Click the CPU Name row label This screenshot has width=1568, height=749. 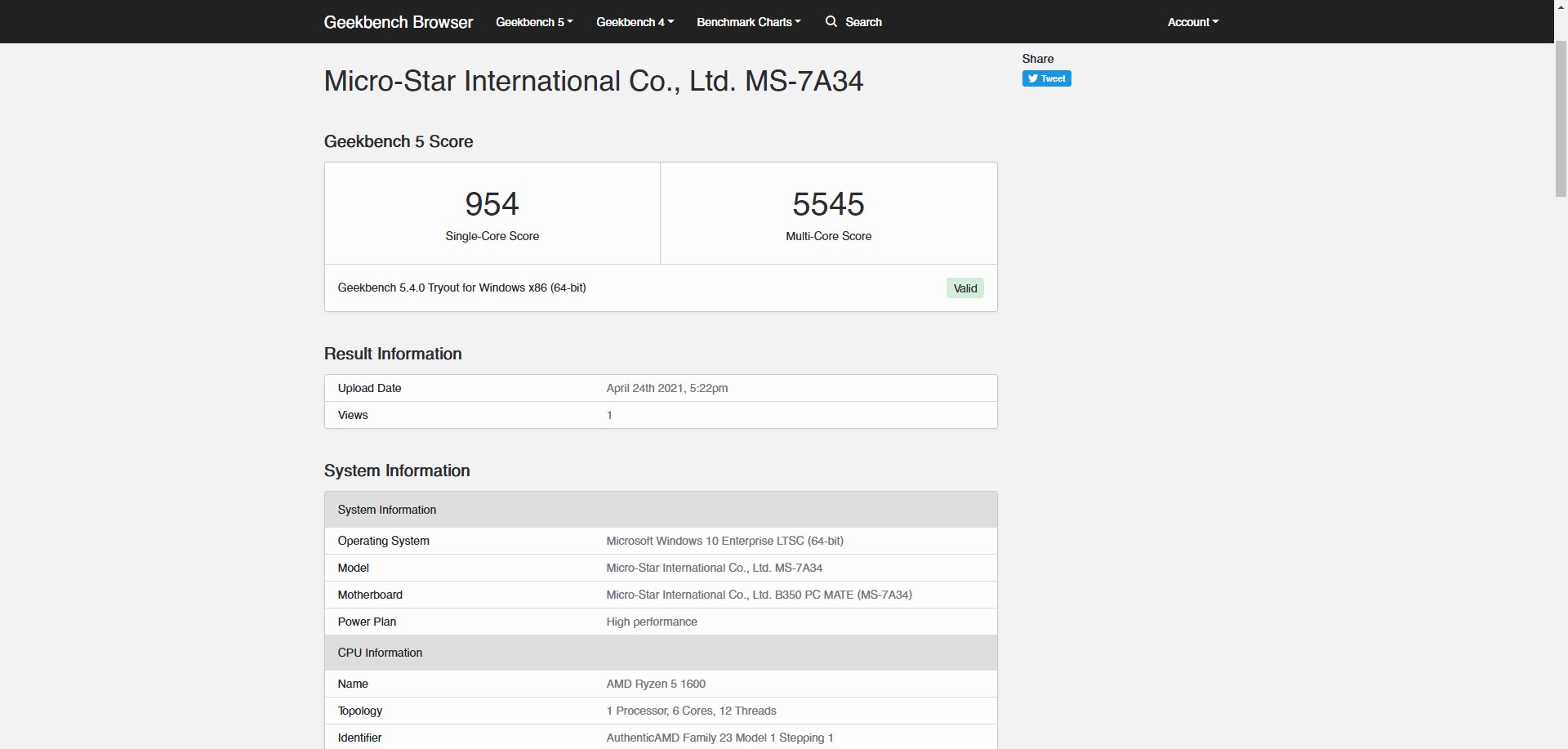click(353, 684)
